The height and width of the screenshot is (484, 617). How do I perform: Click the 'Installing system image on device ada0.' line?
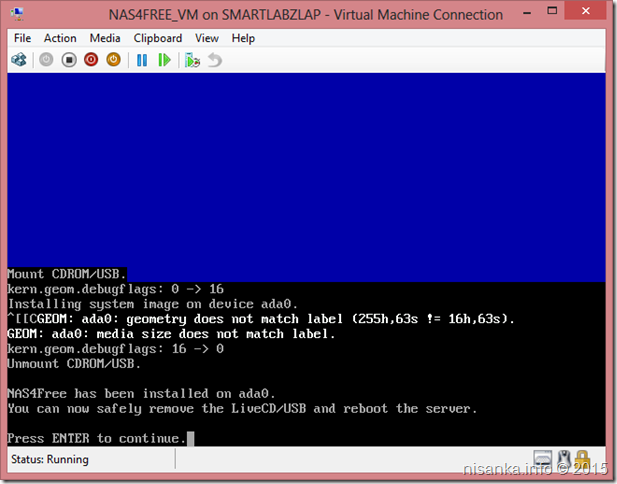pyautogui.click(x=153, y=304)
